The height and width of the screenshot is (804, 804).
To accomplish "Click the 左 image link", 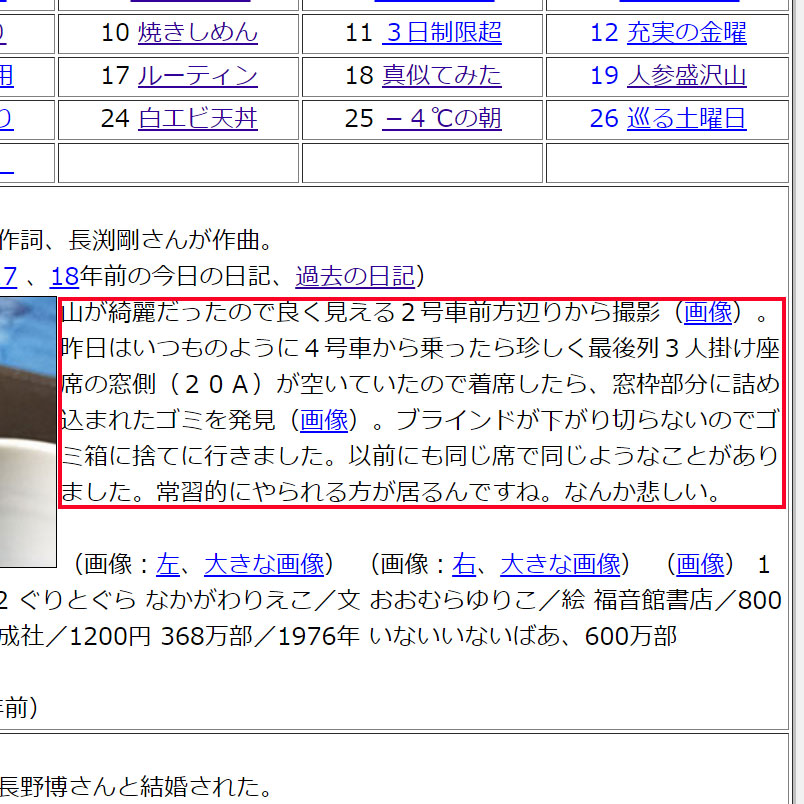I will [x=168, y=565].
